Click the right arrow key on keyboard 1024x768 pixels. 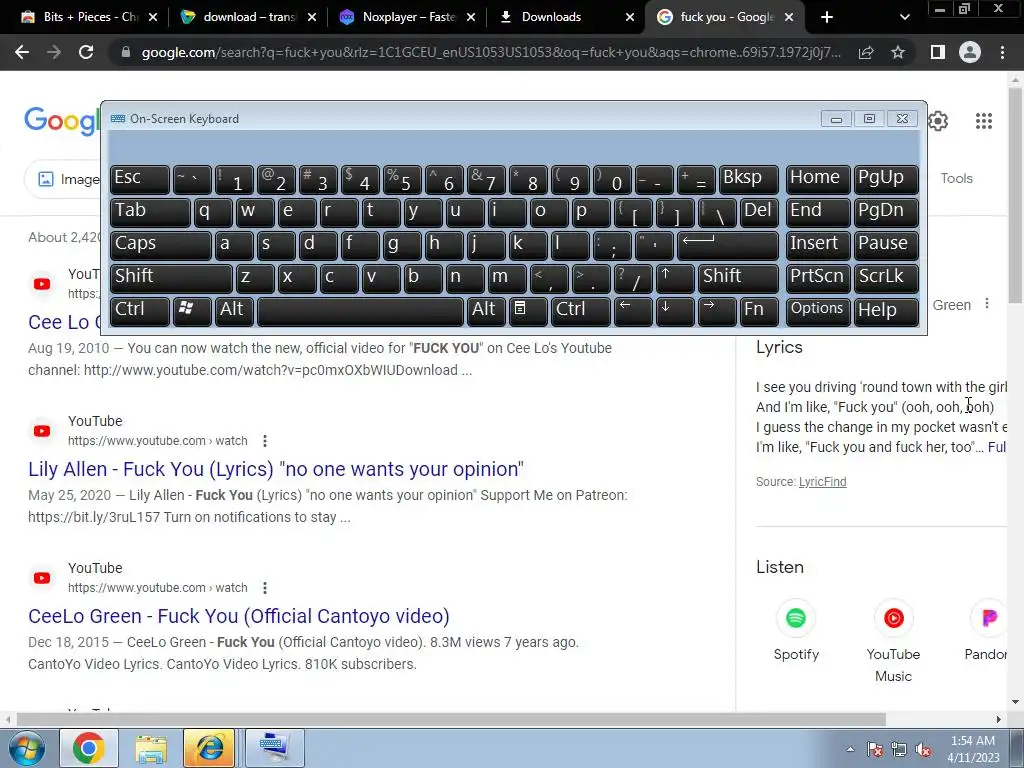717,310
